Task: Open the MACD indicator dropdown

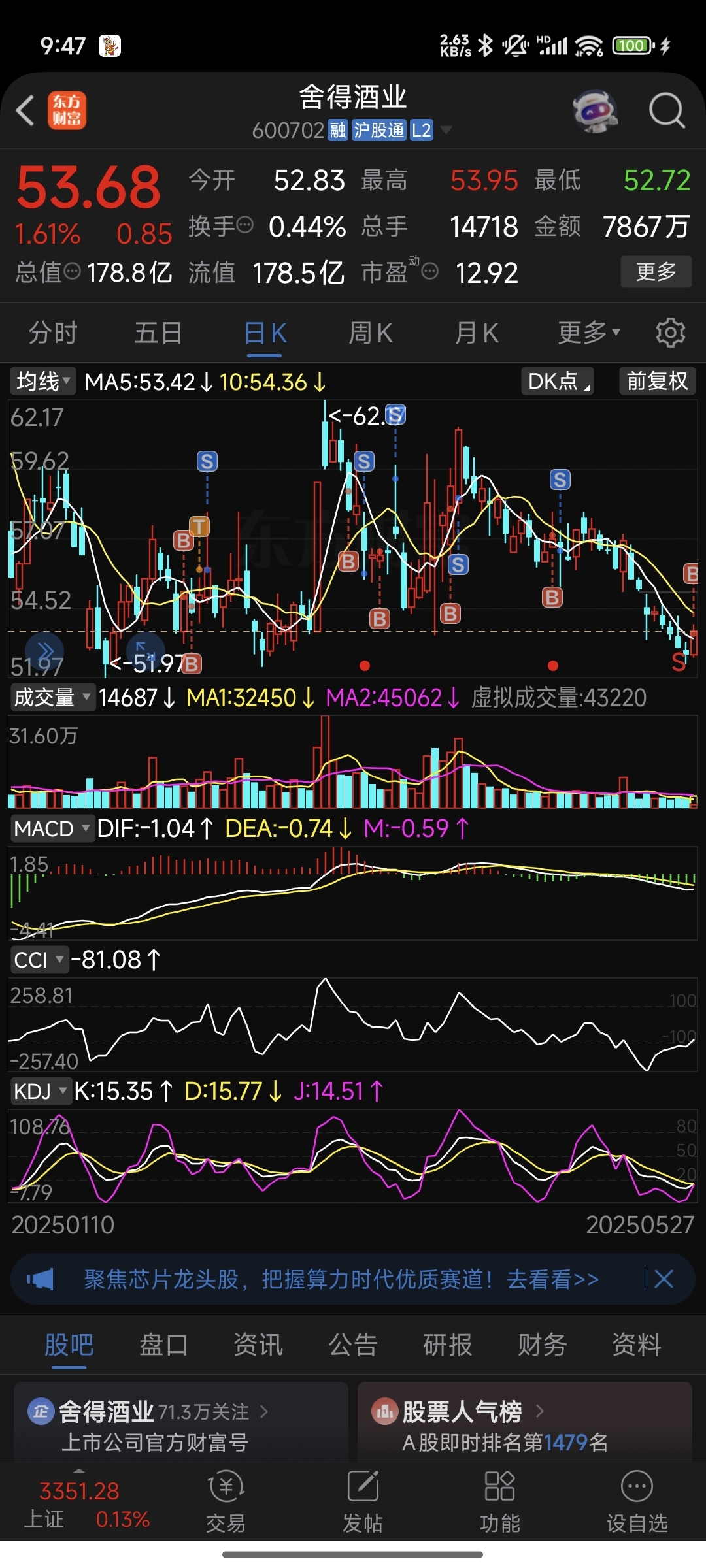Action: [52, 828]
